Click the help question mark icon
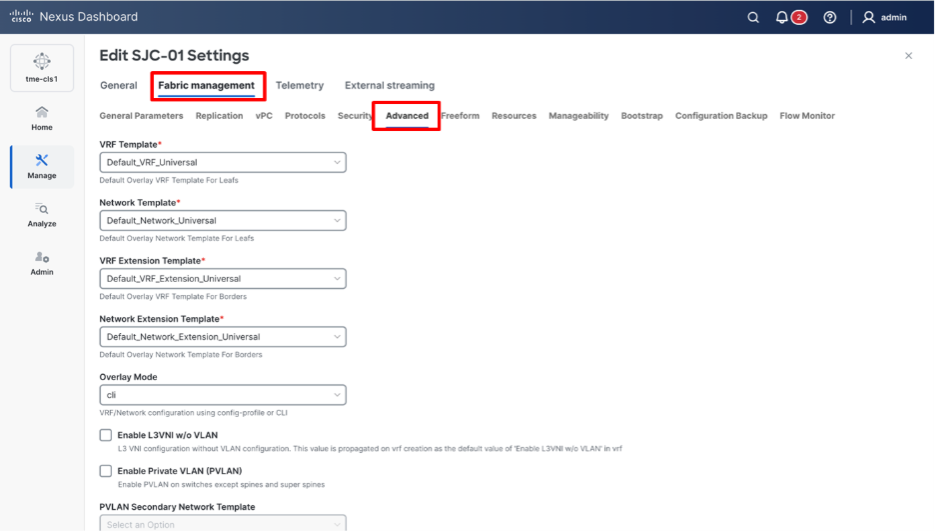 click(830, 17)
